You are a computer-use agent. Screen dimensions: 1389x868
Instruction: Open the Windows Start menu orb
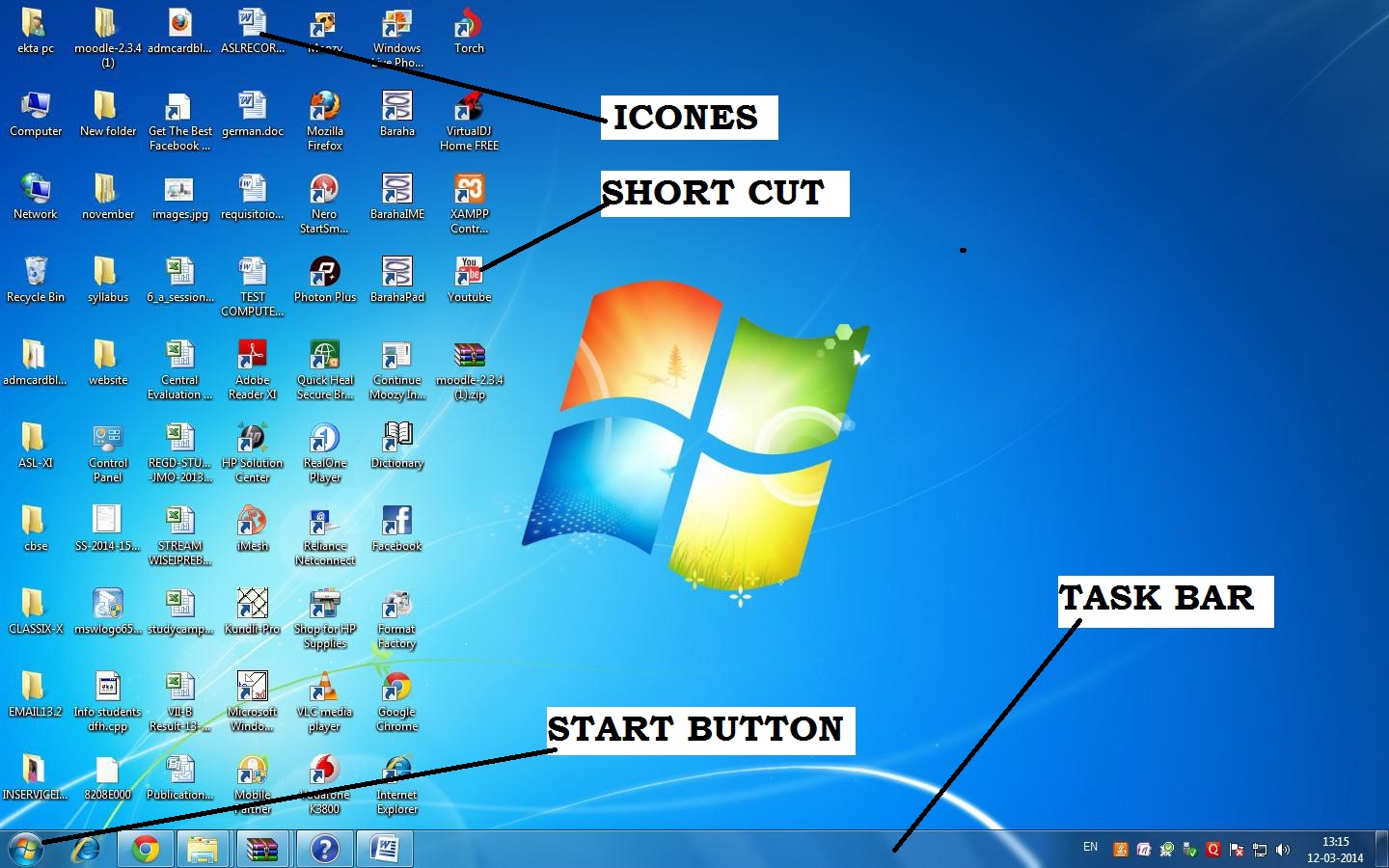27,849
